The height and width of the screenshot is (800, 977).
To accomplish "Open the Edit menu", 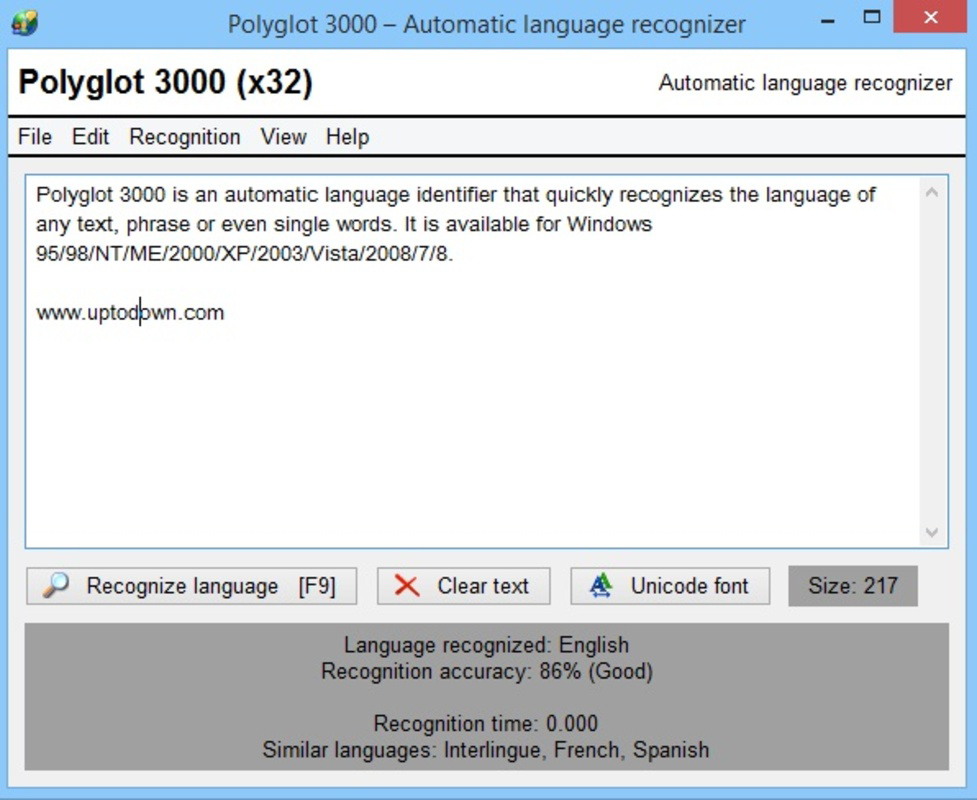I will (90, 136).
